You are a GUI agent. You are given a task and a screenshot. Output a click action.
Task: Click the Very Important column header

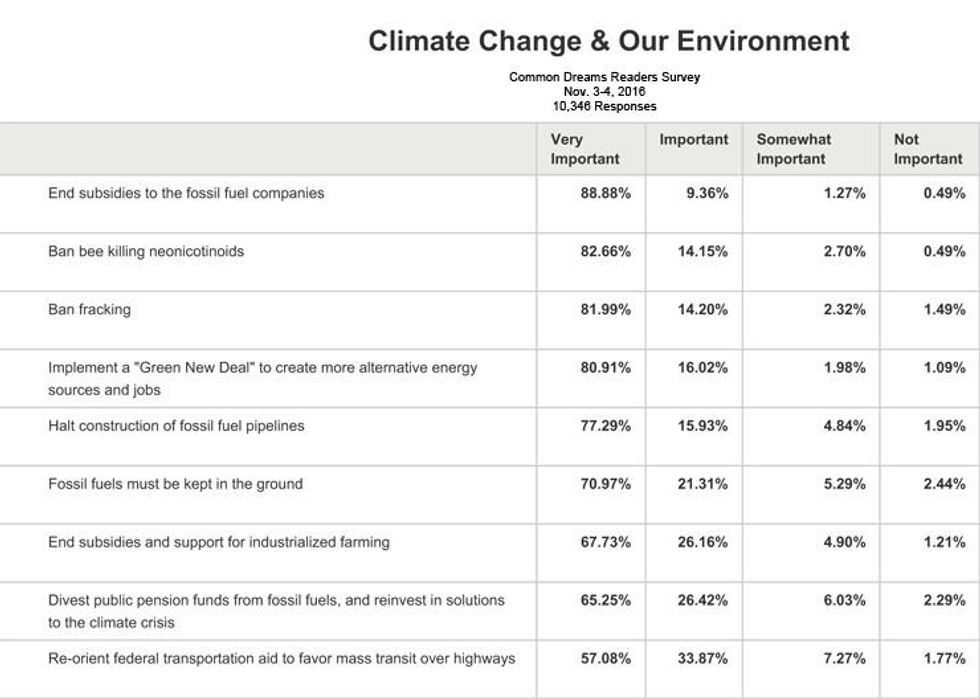[585, 149]
